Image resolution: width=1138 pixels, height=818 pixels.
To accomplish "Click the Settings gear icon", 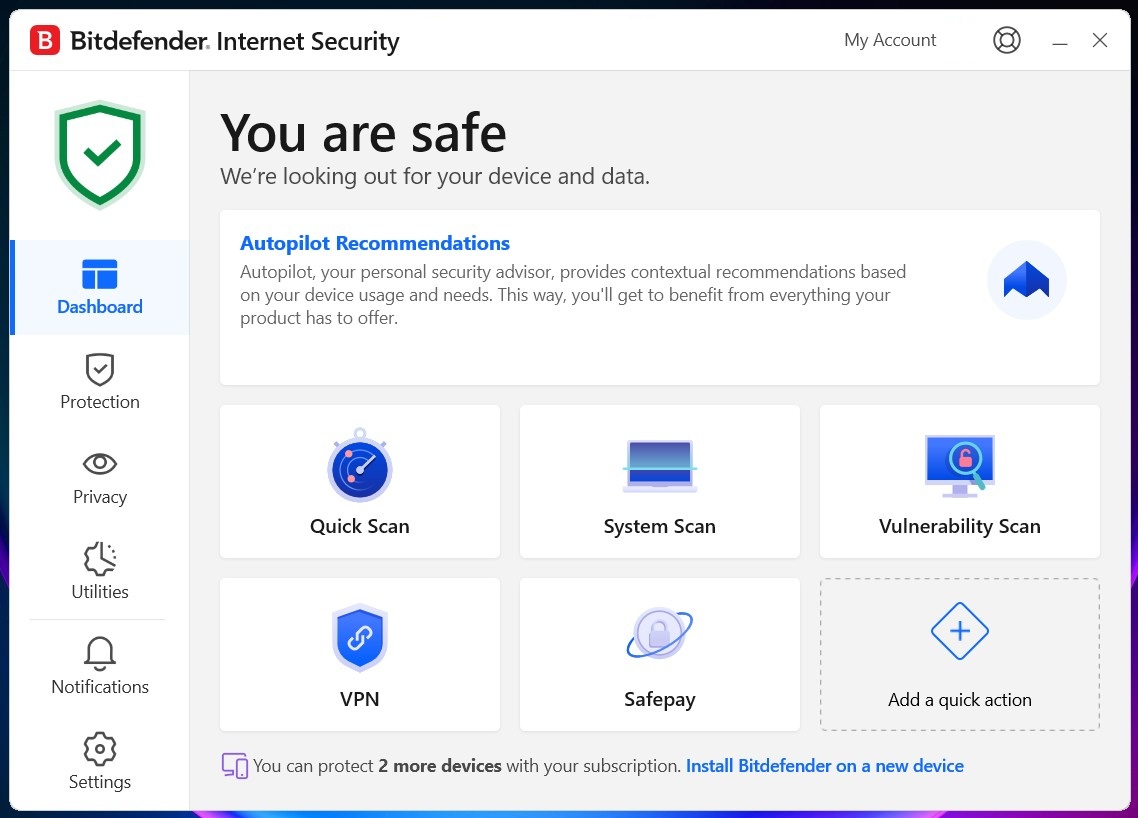I will [x=99, y=749].
